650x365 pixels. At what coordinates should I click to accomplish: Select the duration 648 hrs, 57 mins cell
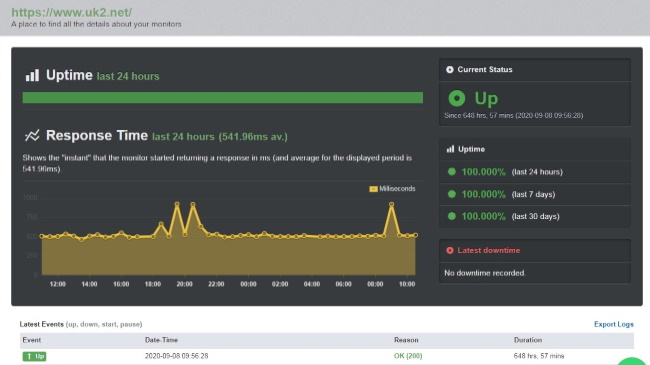(538, 356)
